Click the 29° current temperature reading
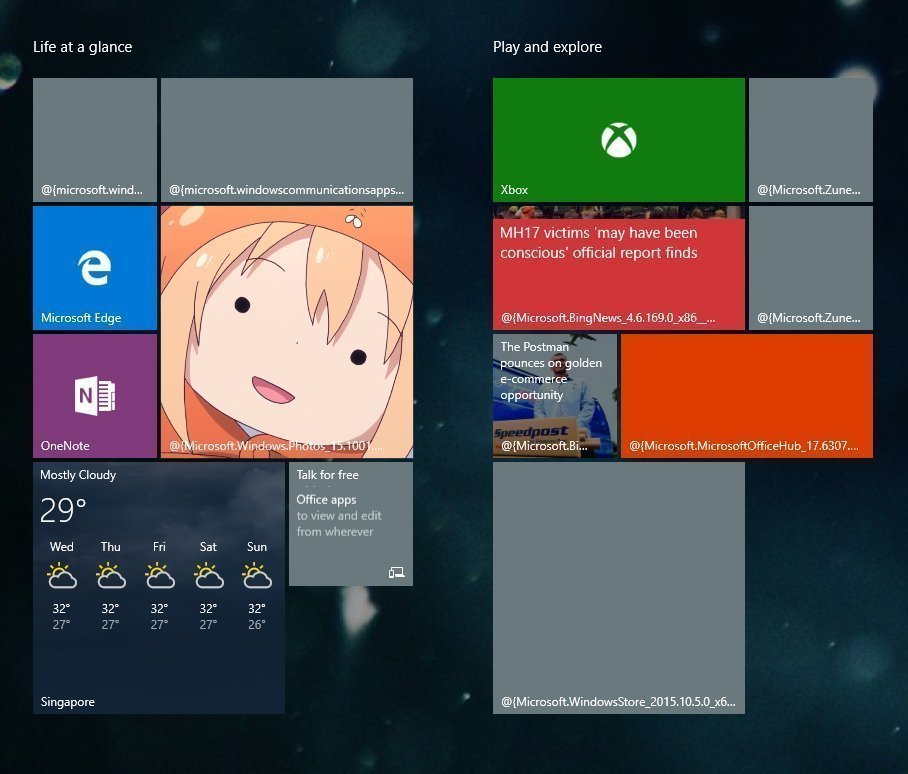Viewport: 908px width, 774px height. click(x=63, y=510)
